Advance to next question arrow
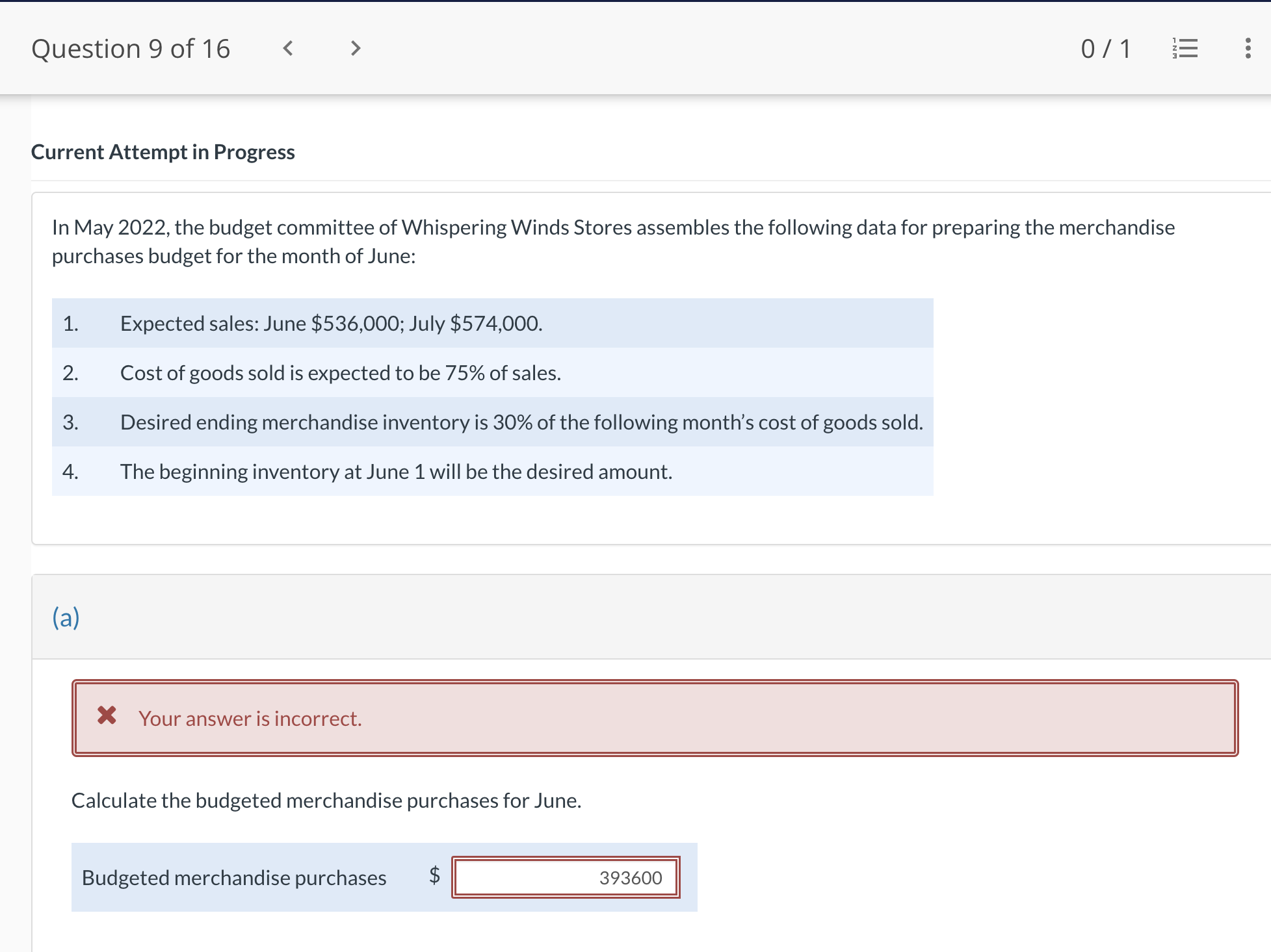 355,48
